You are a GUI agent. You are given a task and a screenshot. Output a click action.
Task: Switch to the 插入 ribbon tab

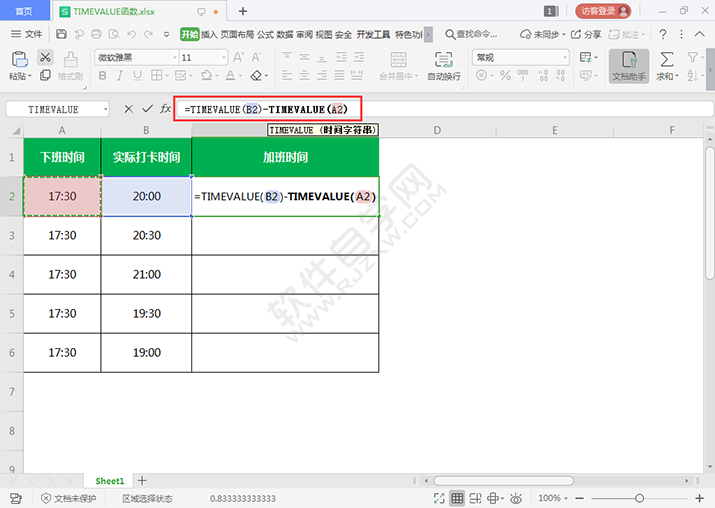point(209,34)
